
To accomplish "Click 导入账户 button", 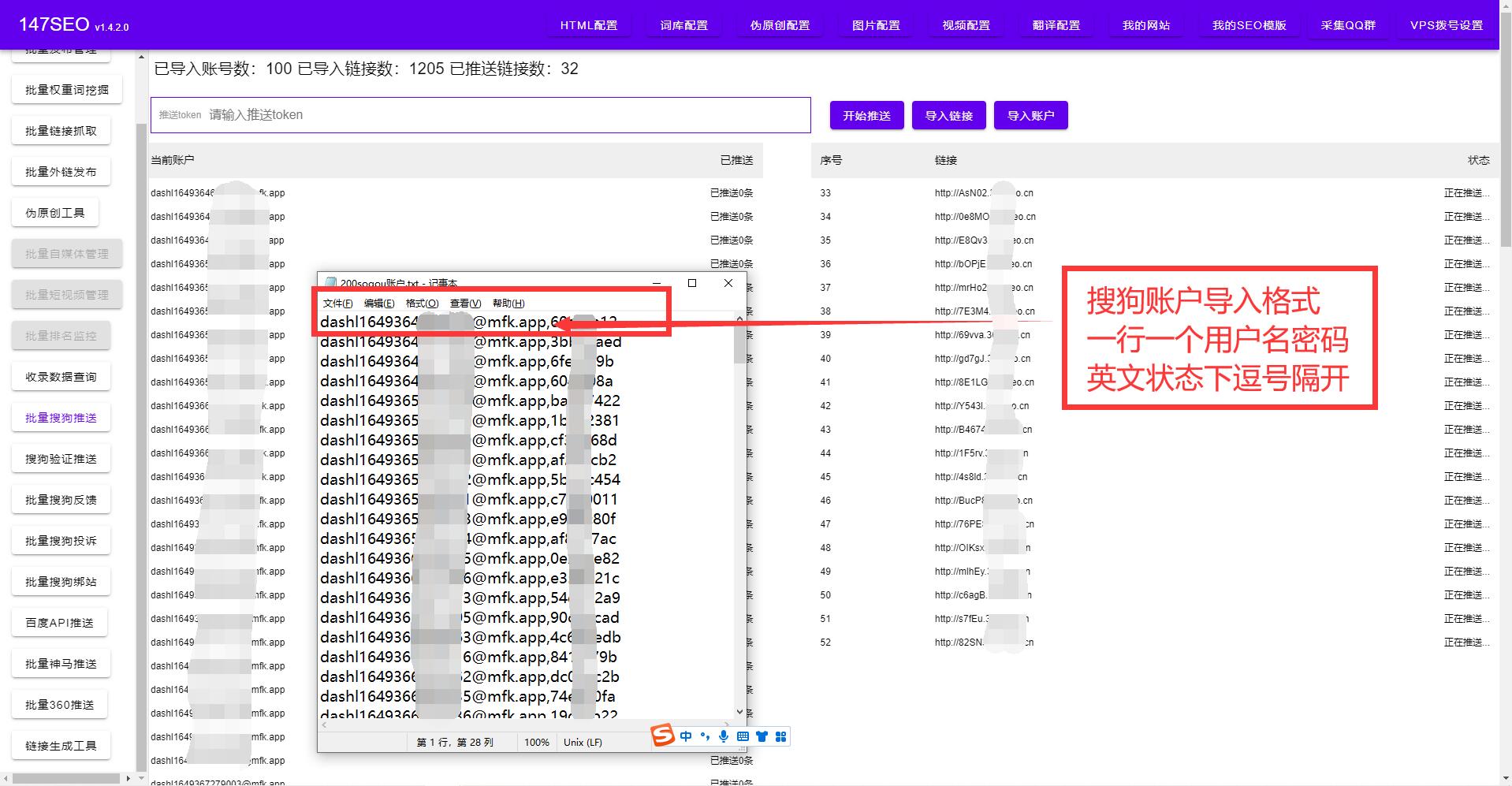I will coord(1030,115).
